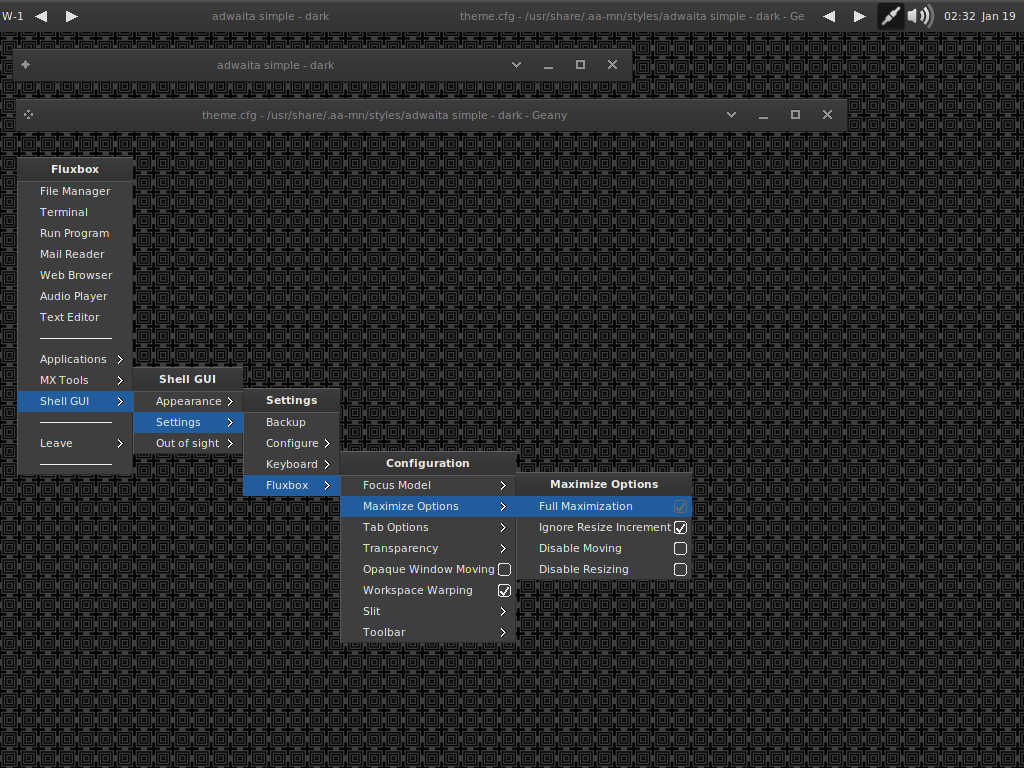
Task: Expand Applications submenu
Action: coord(76,359)
